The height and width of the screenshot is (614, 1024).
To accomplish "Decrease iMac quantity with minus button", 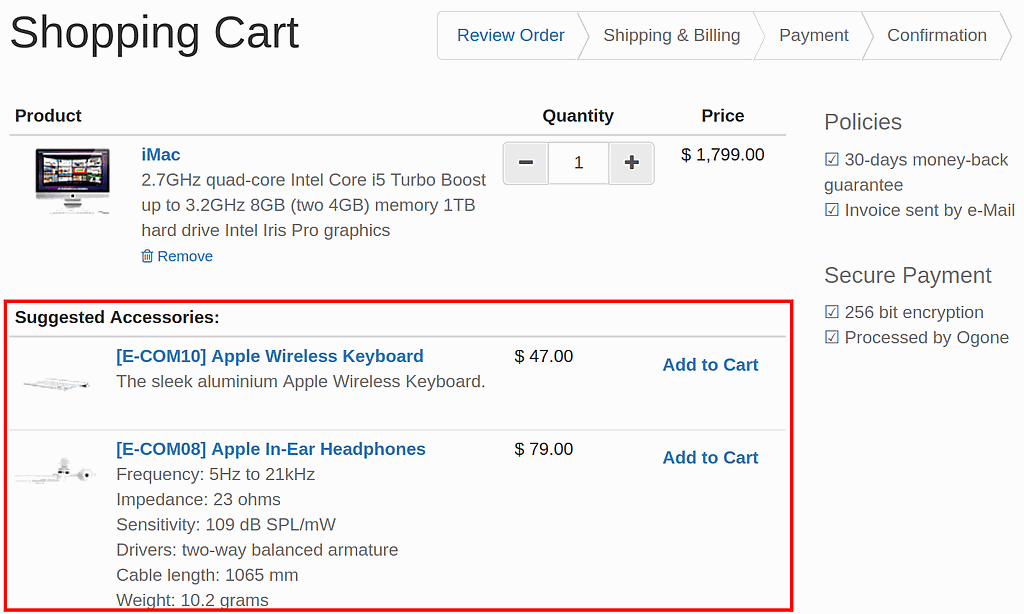I will [x=526, y=163].
